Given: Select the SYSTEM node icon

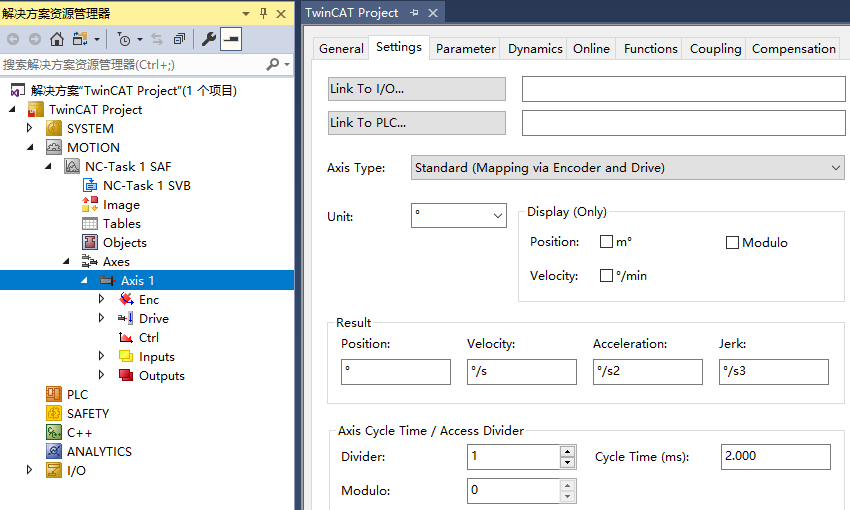Looking at the screenshot, I should point(54,128).
